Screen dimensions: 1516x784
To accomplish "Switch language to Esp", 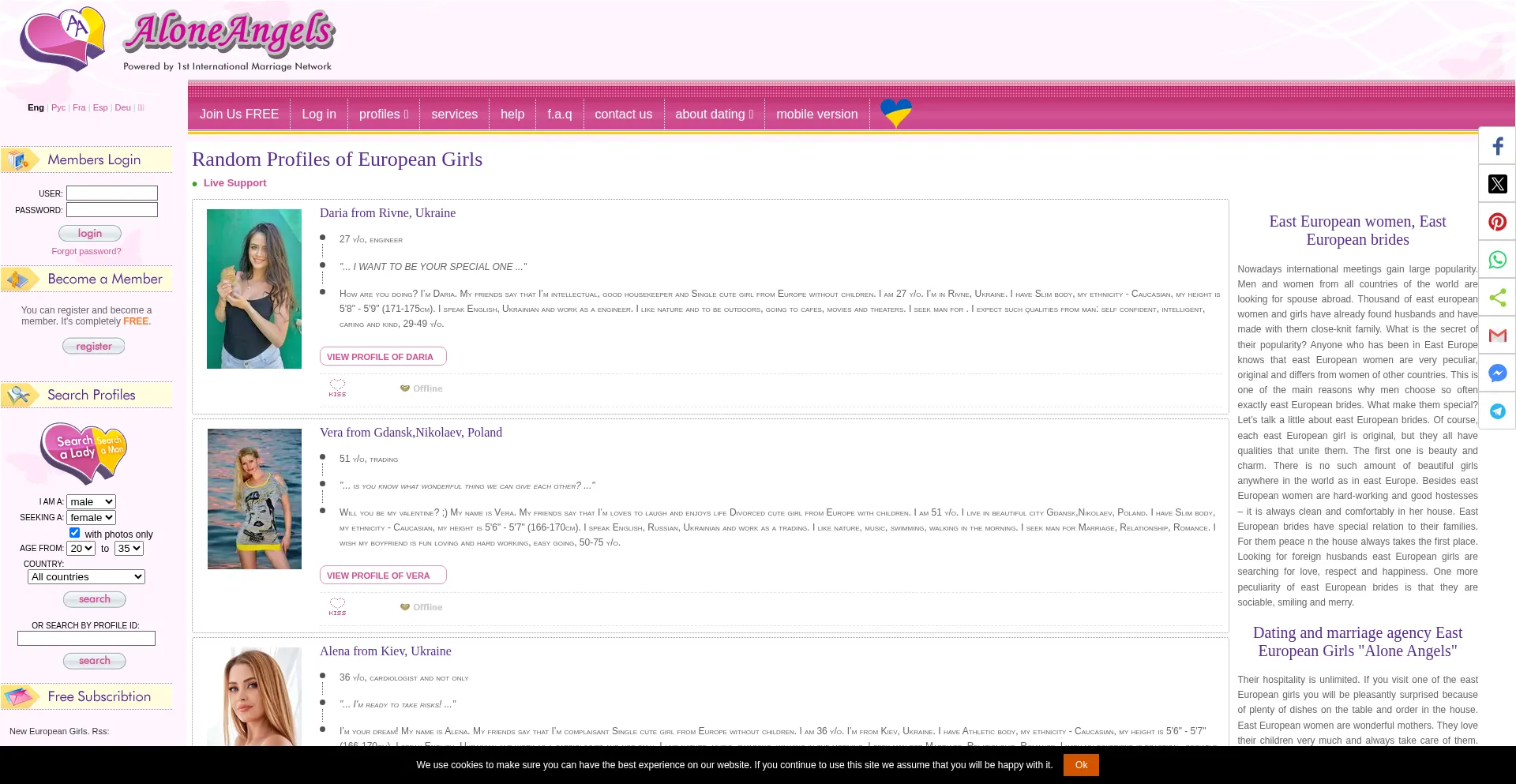I will pyautogui.click(x=100, y=107).
